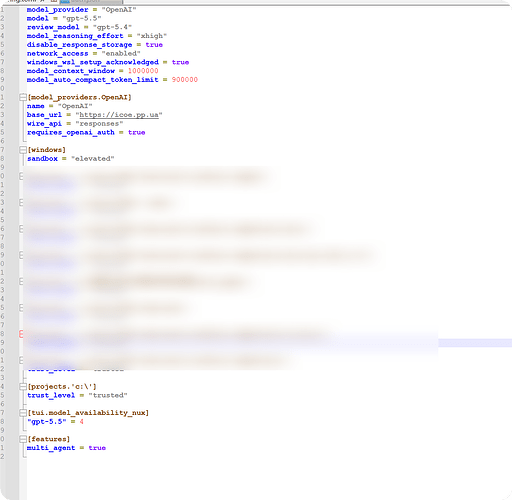The height and width of the screenshot is (500, 512).
Task: Collapse the [windows] section fold marker
Action: point(23,150)
